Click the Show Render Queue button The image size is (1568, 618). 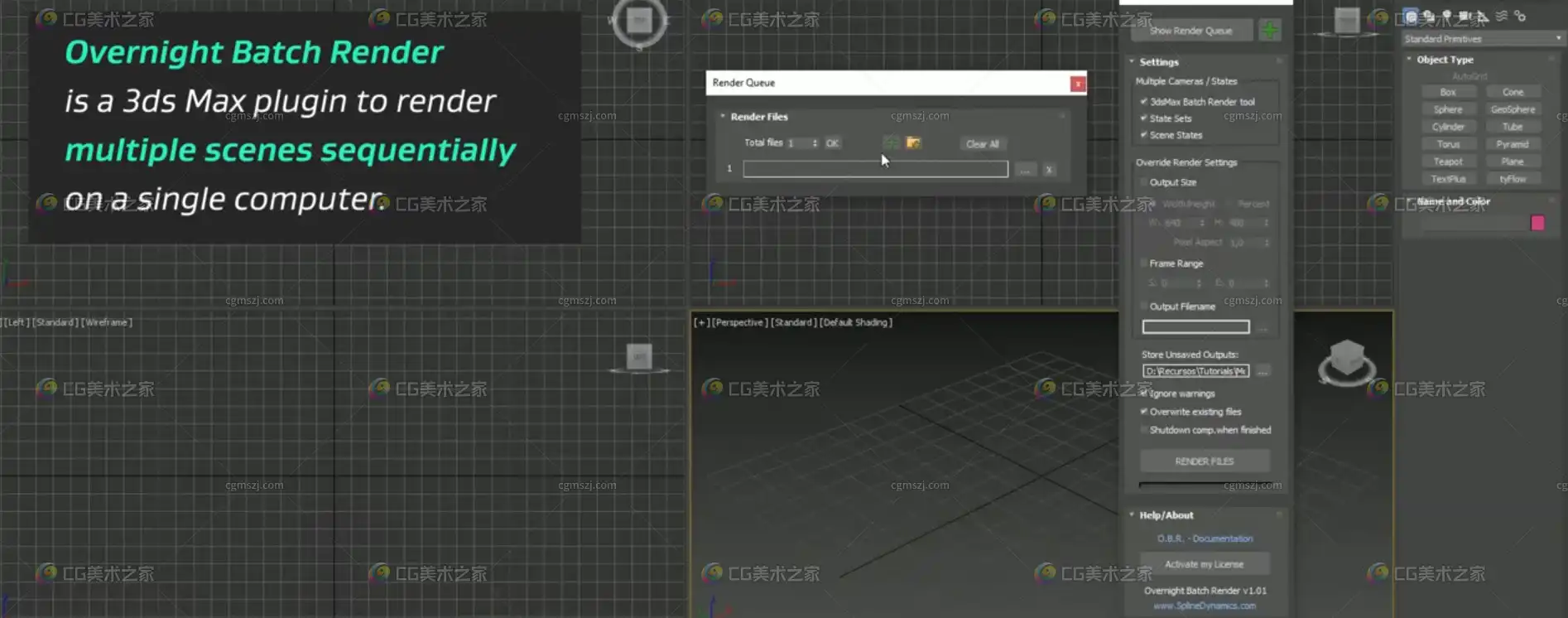click(x=1190, y=31)
